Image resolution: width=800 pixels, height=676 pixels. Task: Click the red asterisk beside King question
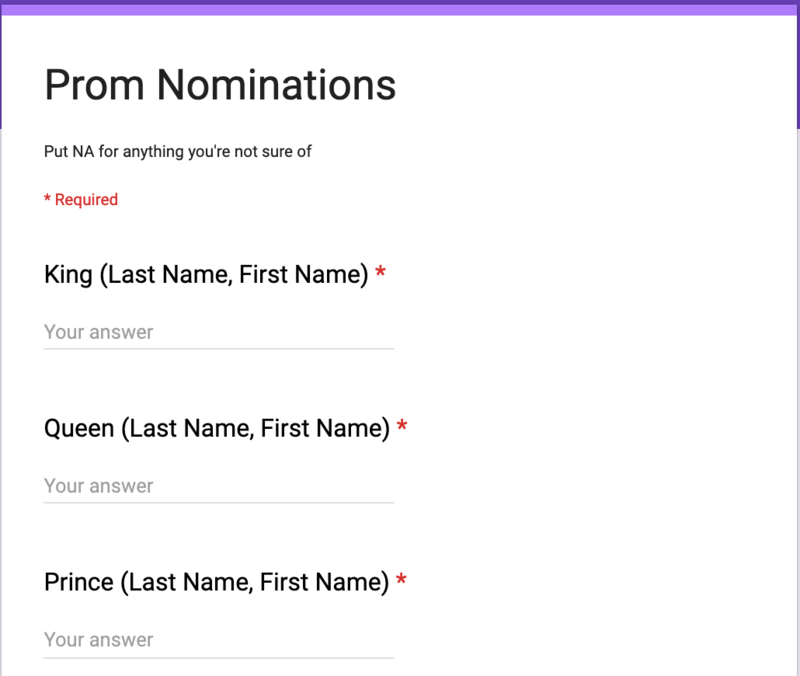[380, 272]
